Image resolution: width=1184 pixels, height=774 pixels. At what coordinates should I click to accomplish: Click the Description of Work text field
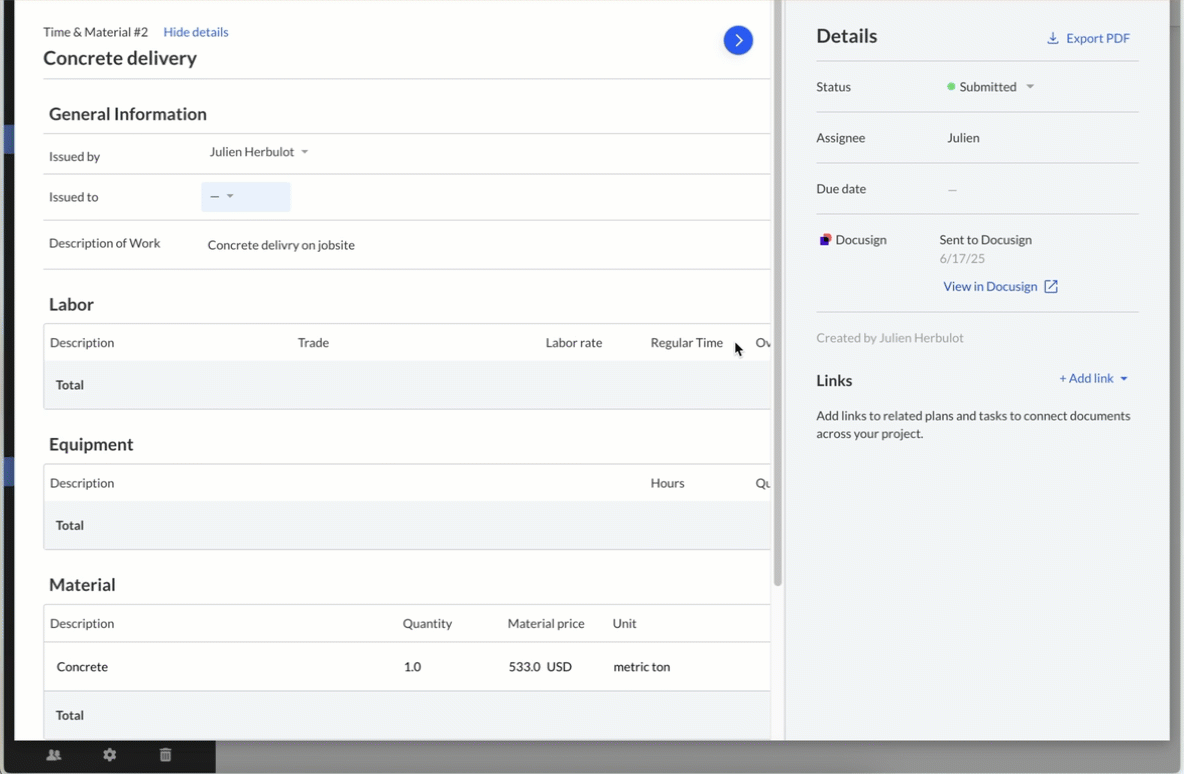[x=281, y=245]
